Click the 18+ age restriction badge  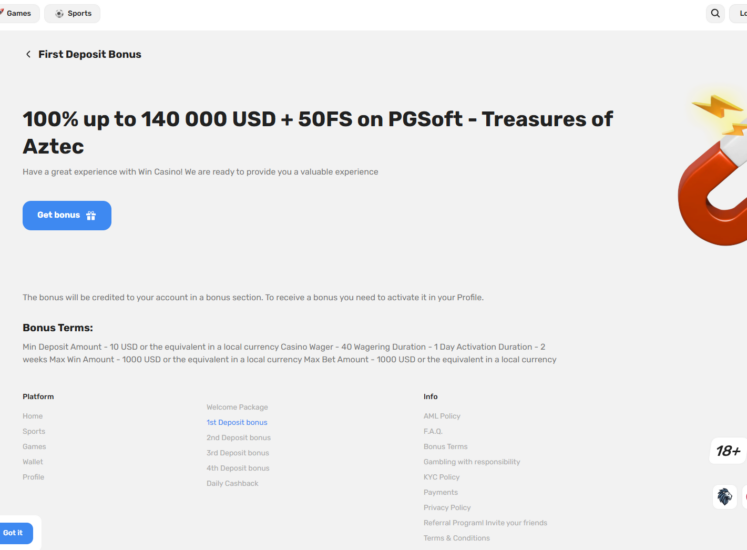click(728, 452)
